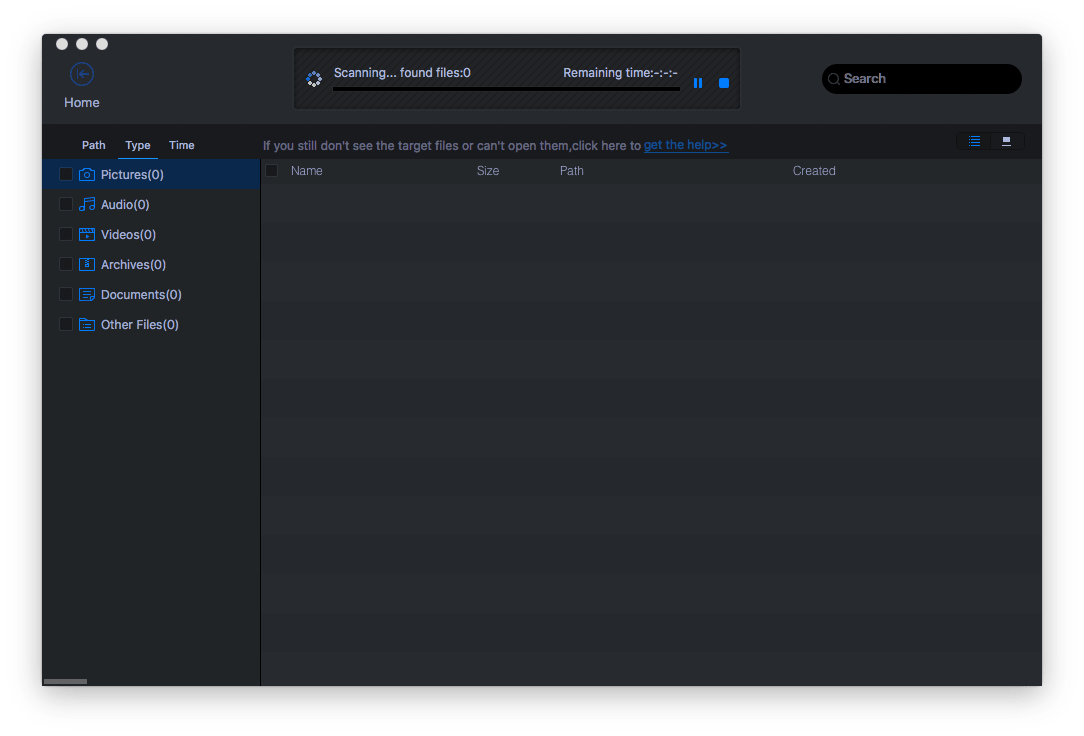Click the scan progress bar
Screen dimensions: 1084x736
click(x=506, y=89)
